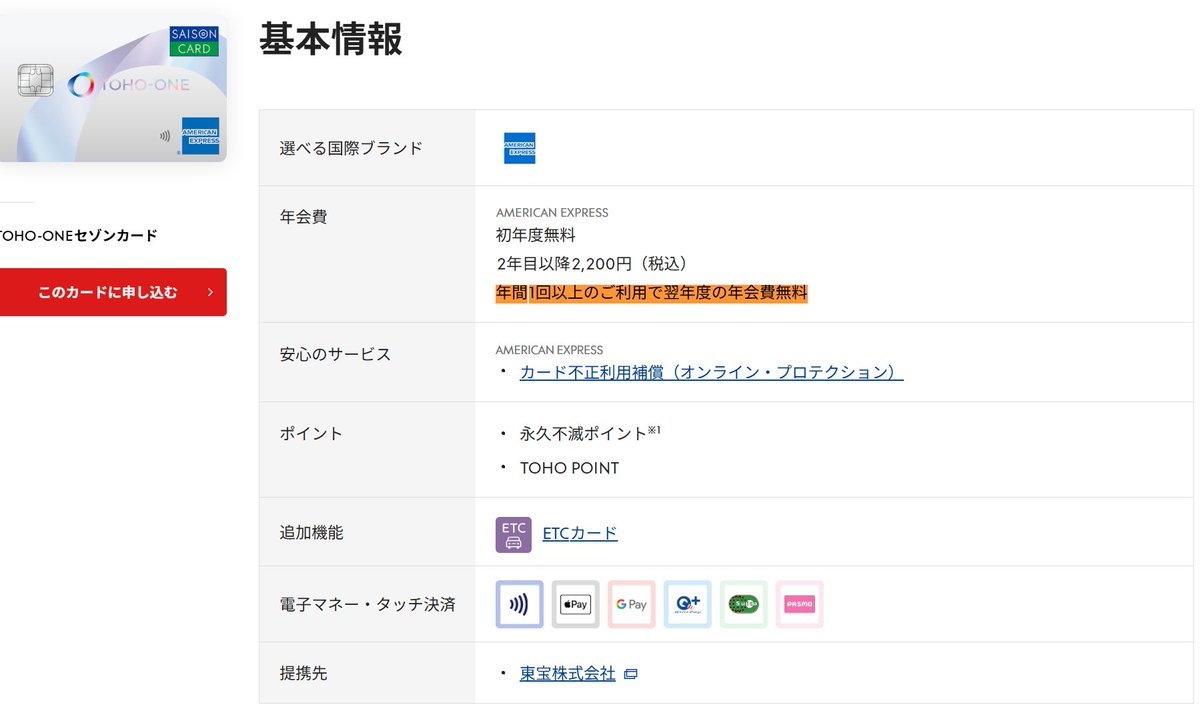Click AMERICAN EXPRESS caption in 安心のサービス row
Screen dimensions: 1200x715
pos(549,350)
